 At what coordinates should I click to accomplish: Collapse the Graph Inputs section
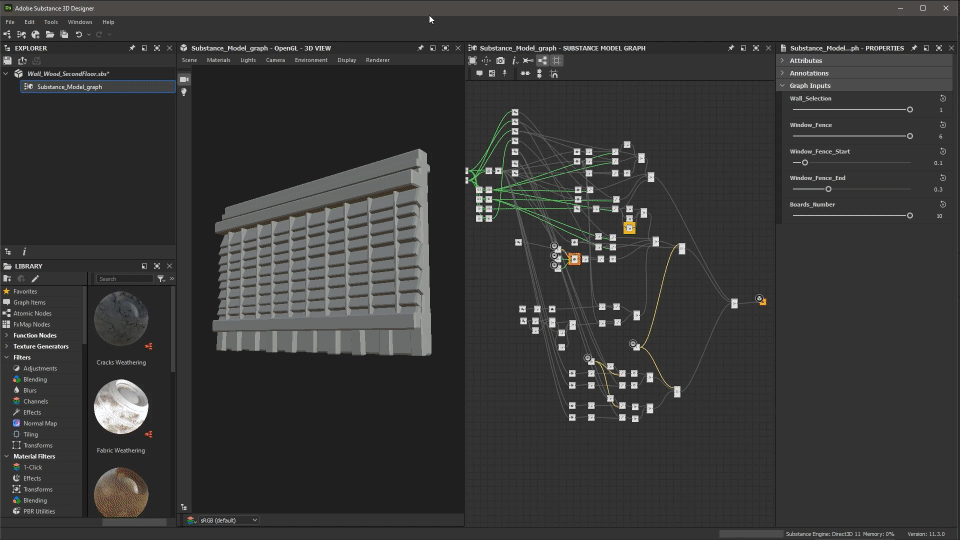click(782, 86)
